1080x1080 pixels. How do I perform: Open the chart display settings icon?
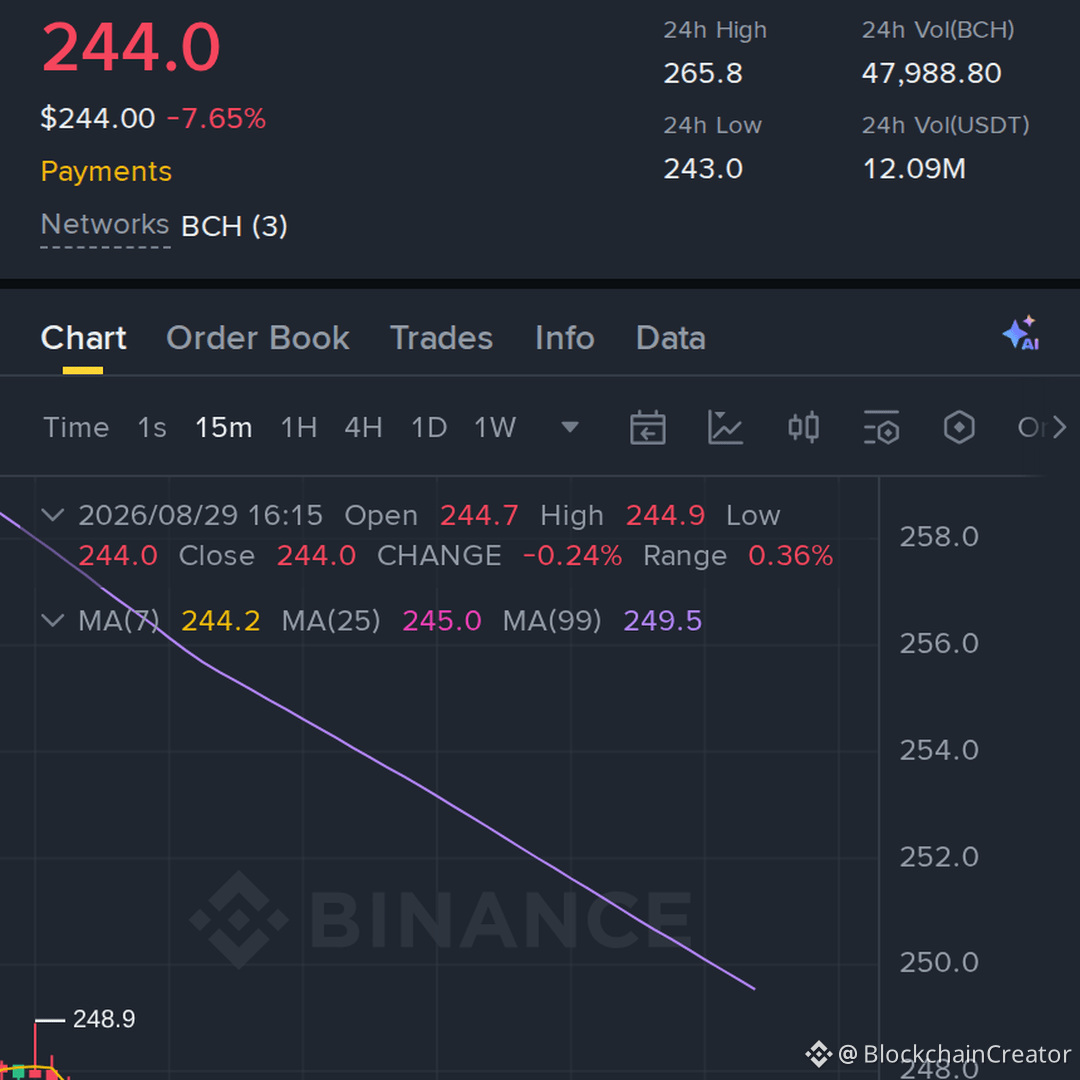tap(882, 428)
